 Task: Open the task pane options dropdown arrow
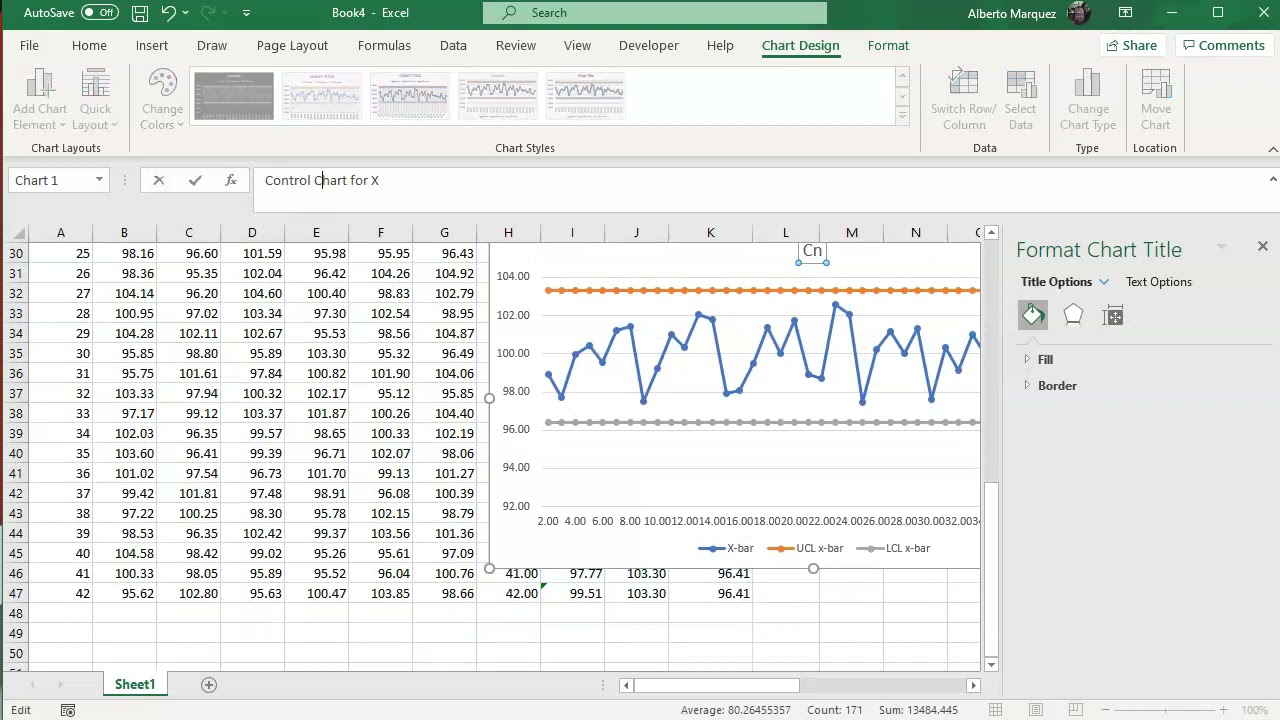click(x=1221, y=247)
